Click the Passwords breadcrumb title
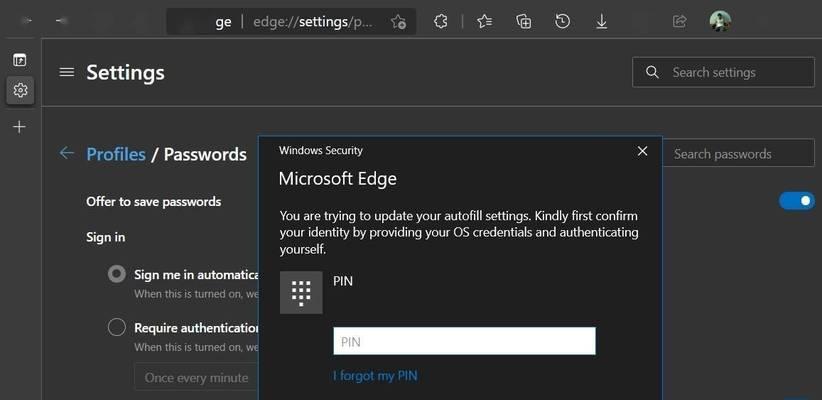The width and height of the screenshot is (822, 400). click(x=206, y=154)
